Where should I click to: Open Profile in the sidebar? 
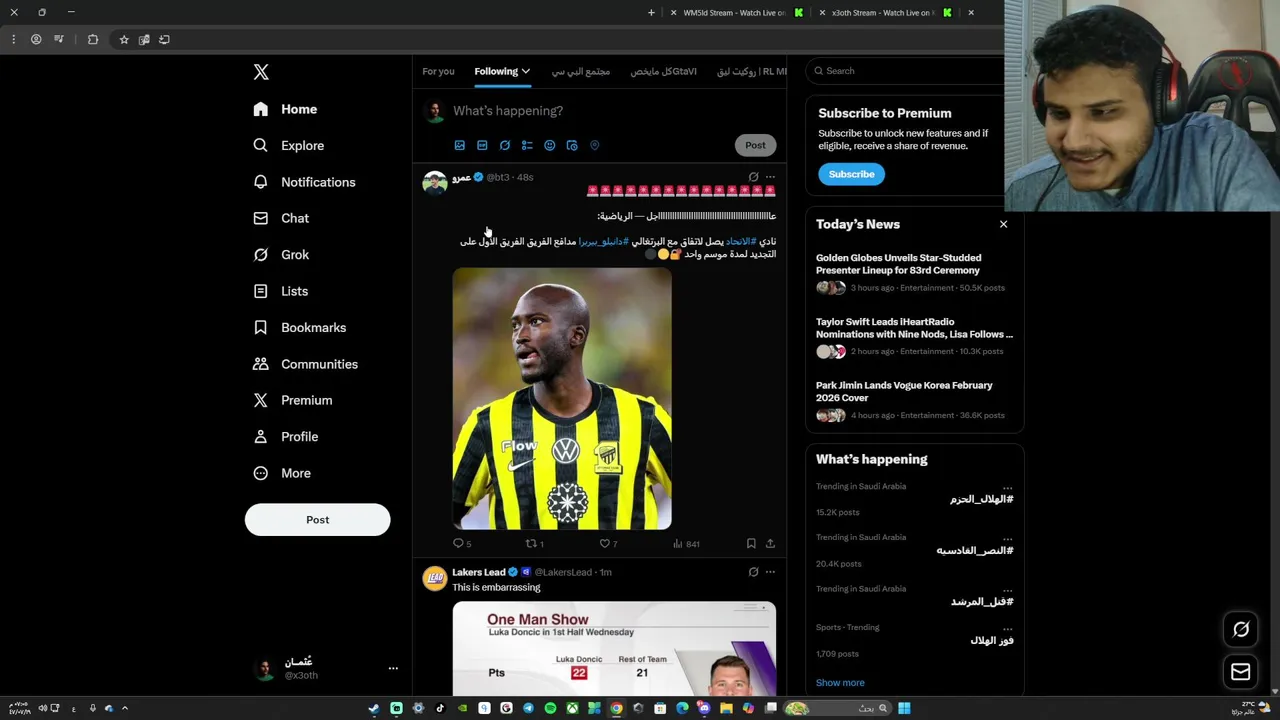[x=286, y=436]
